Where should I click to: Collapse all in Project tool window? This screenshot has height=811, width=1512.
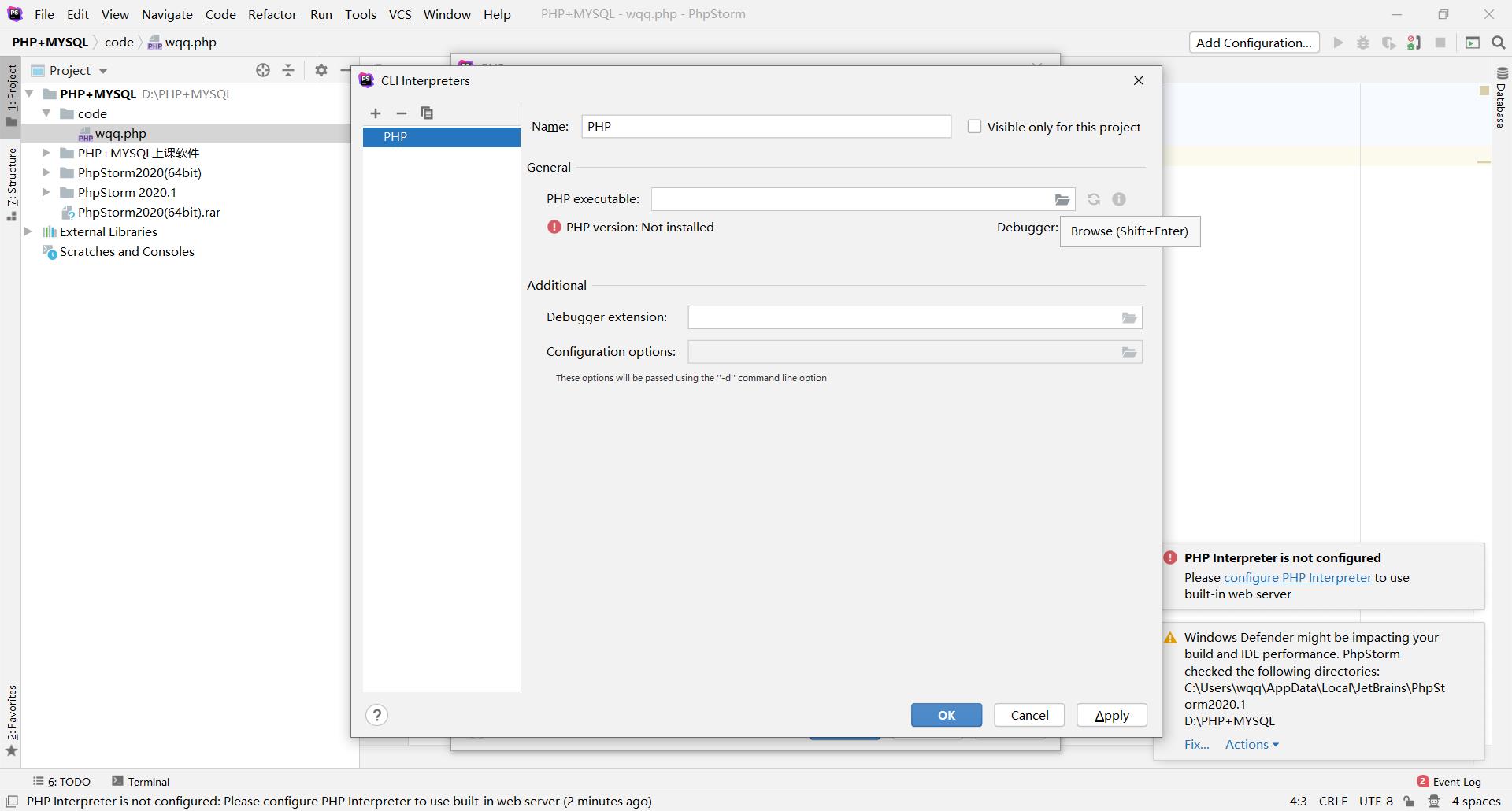pyautogui.click(x=288, y=70)
